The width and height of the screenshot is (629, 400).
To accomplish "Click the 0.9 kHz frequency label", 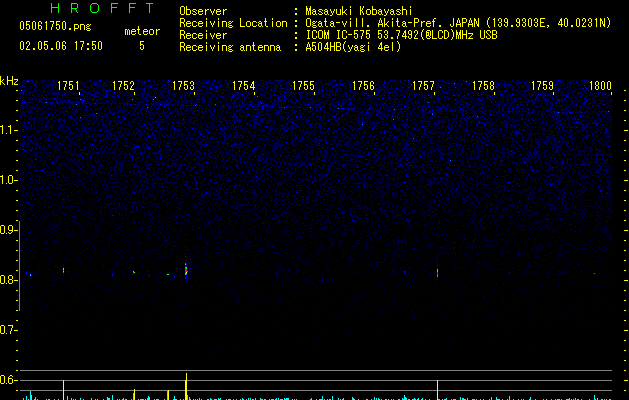I will pos(8,230).
